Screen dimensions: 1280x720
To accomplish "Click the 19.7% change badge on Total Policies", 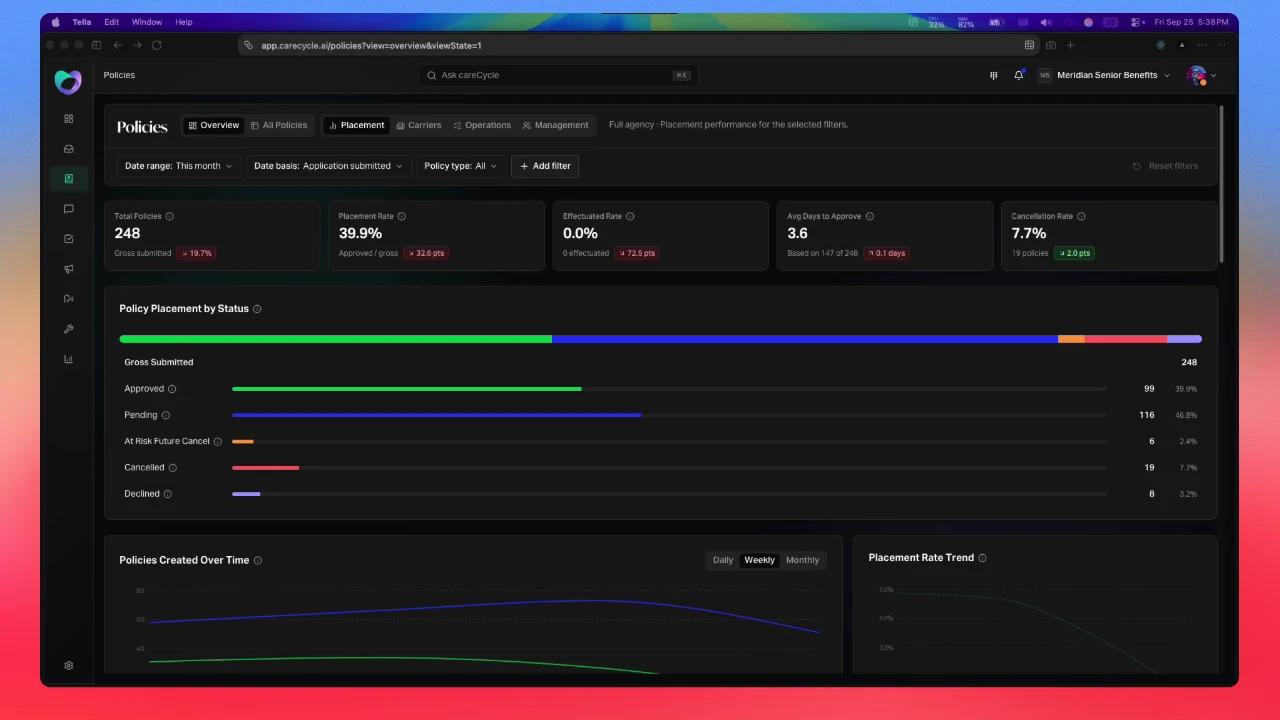I will [196, 253].
